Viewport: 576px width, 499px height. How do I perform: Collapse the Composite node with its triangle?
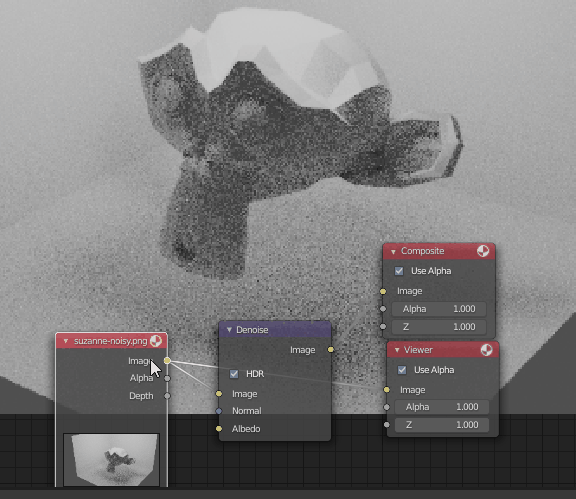coord(393,252)
